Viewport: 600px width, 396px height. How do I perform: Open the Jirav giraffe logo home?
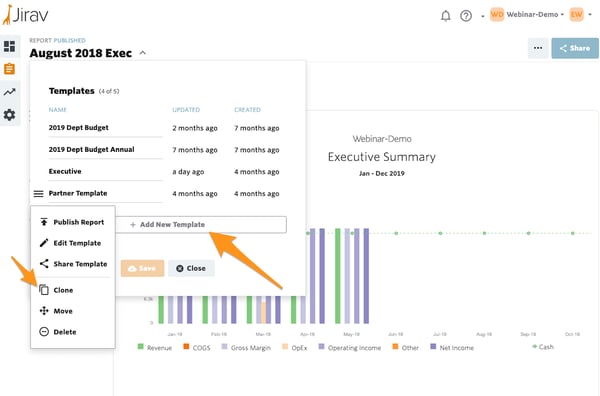pyautogui.click(x=26, y=15)
